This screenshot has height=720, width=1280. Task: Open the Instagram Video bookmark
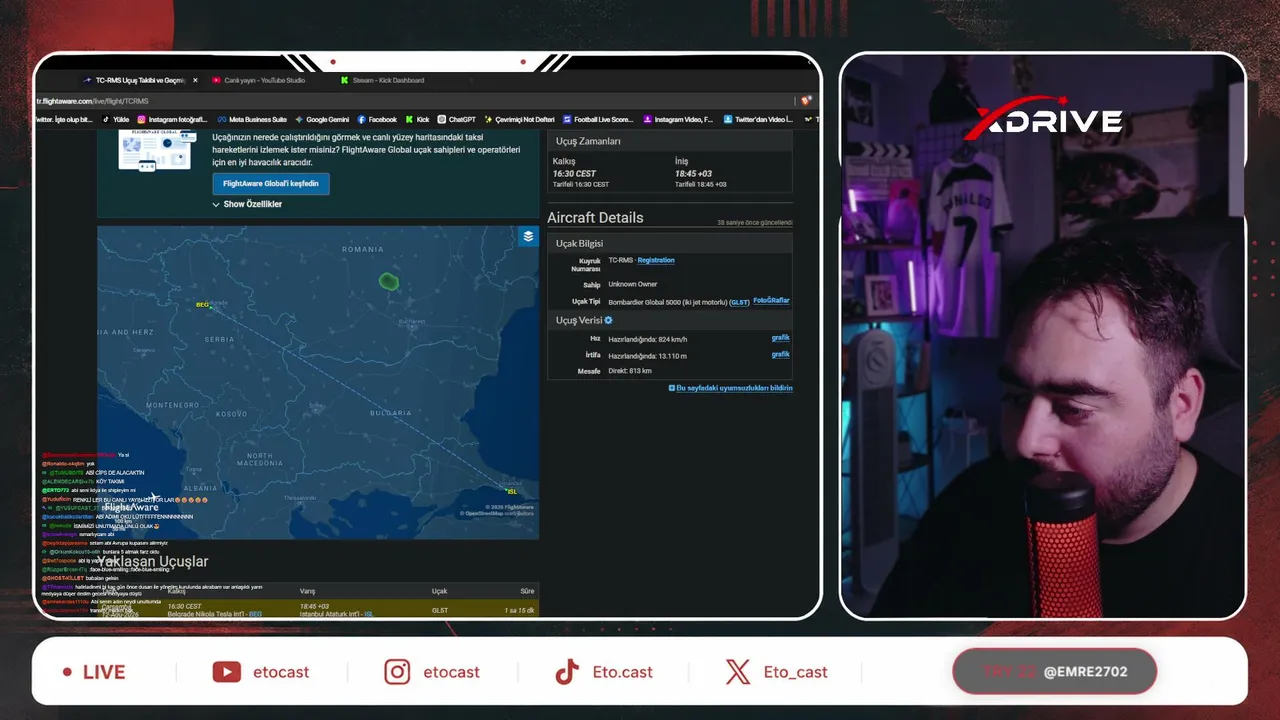click(x=678, y=120)
